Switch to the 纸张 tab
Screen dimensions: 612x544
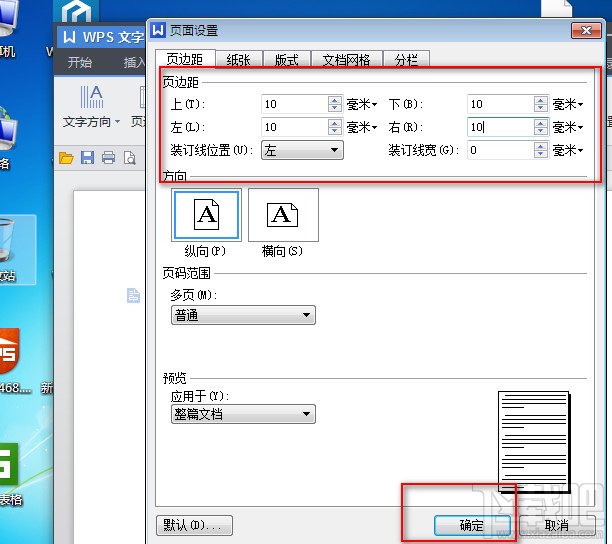238,60
